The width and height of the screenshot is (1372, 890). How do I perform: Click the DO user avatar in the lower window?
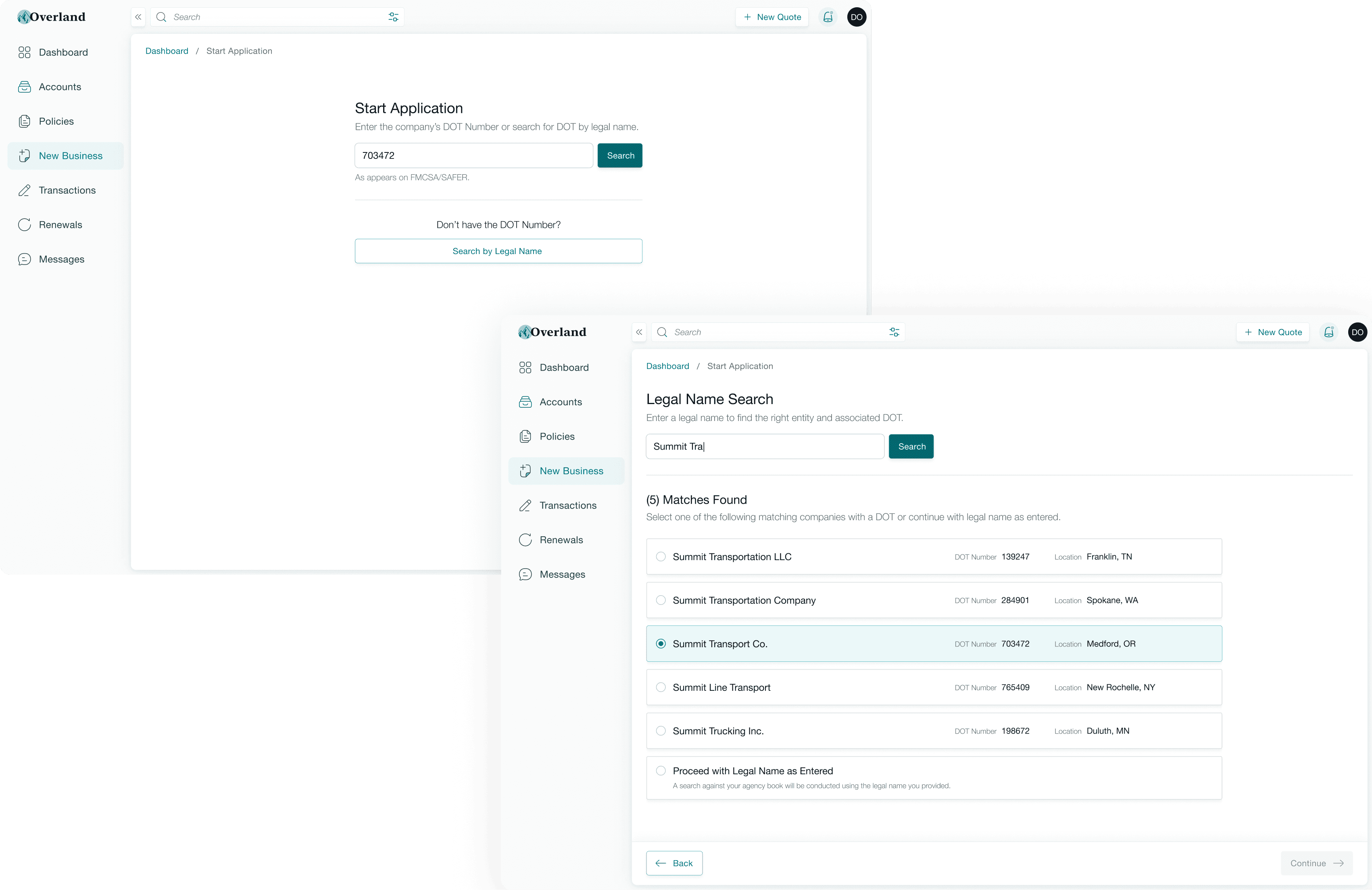click(x=1357, y=332)
